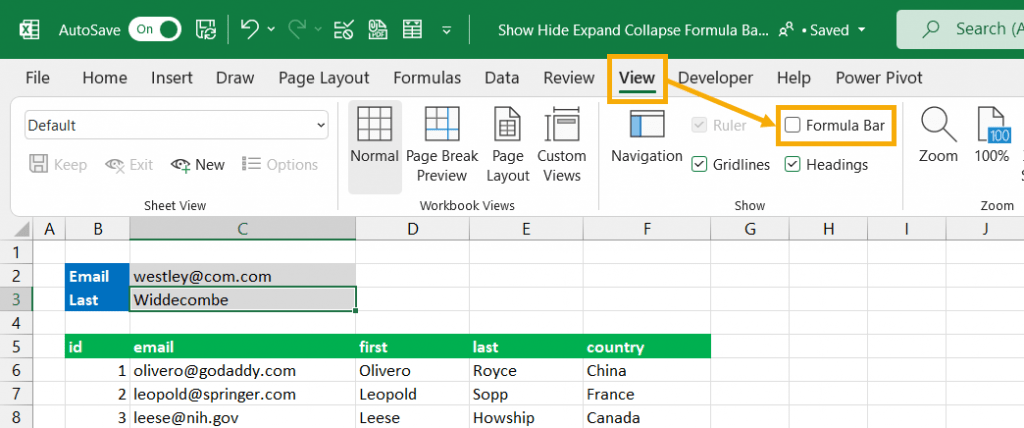Expand Customize Quick Access Toolbar menu
The width and height of the screenshot is (1024, 428).
[x=447, y=30]
